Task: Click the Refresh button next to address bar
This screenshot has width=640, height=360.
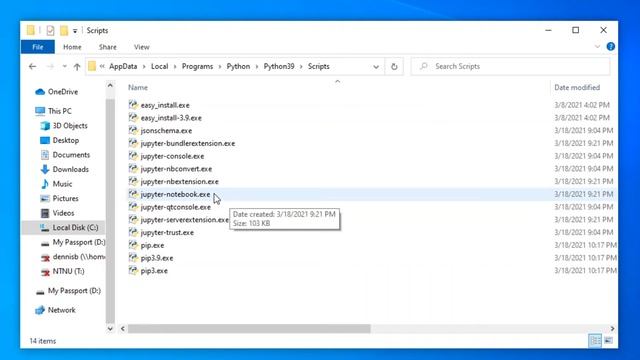Action: (394, 67)
